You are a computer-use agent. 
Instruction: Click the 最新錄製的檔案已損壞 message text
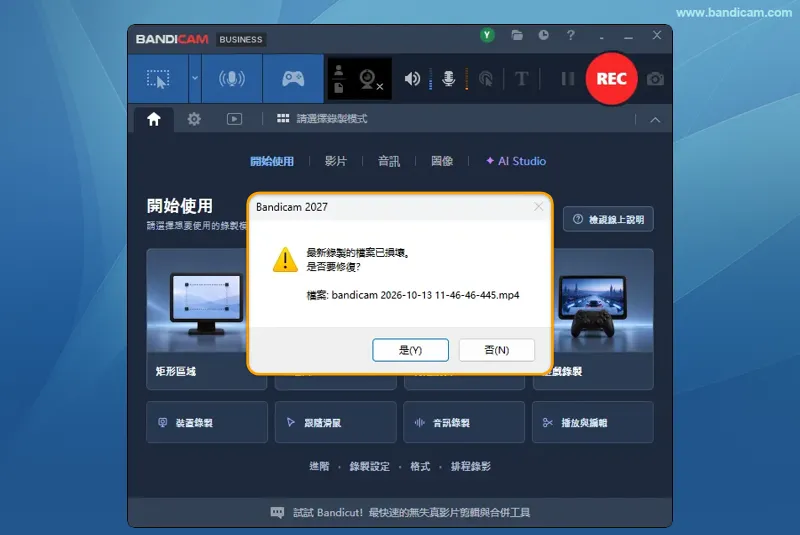tap(358, 252)
